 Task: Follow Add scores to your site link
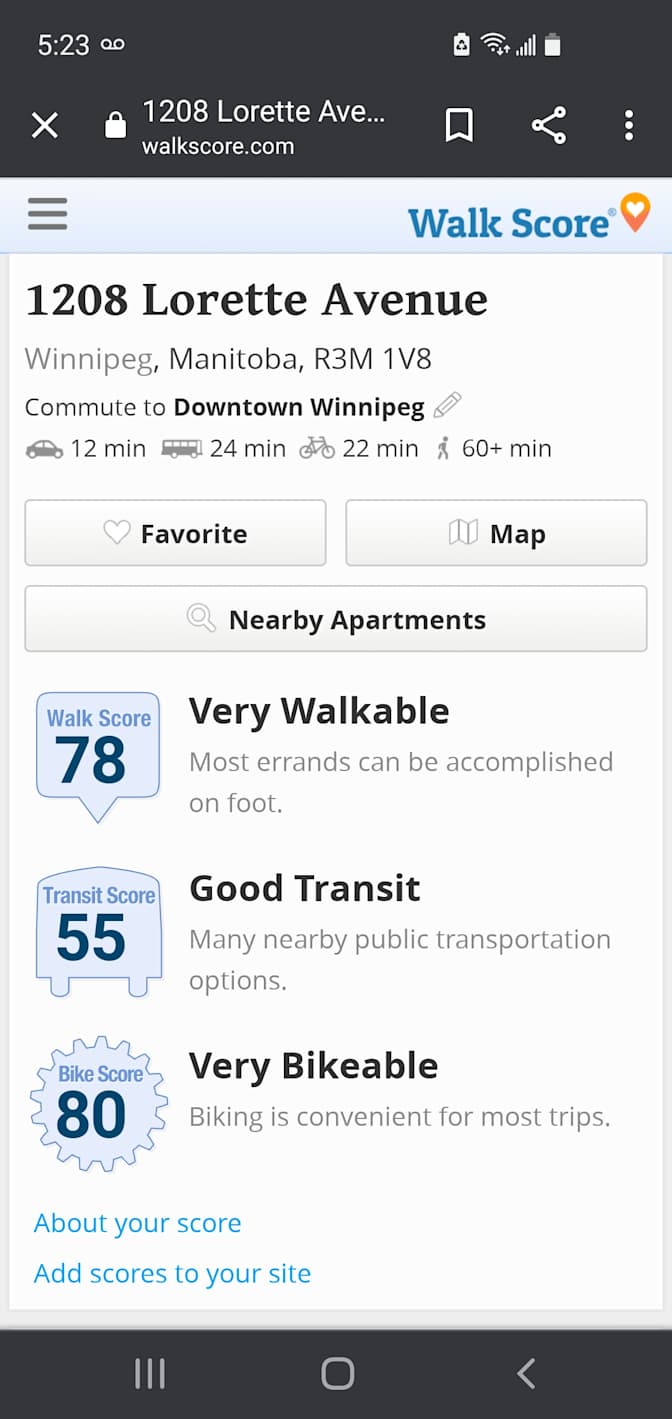pyautogui.click(x=172, y=1273)
